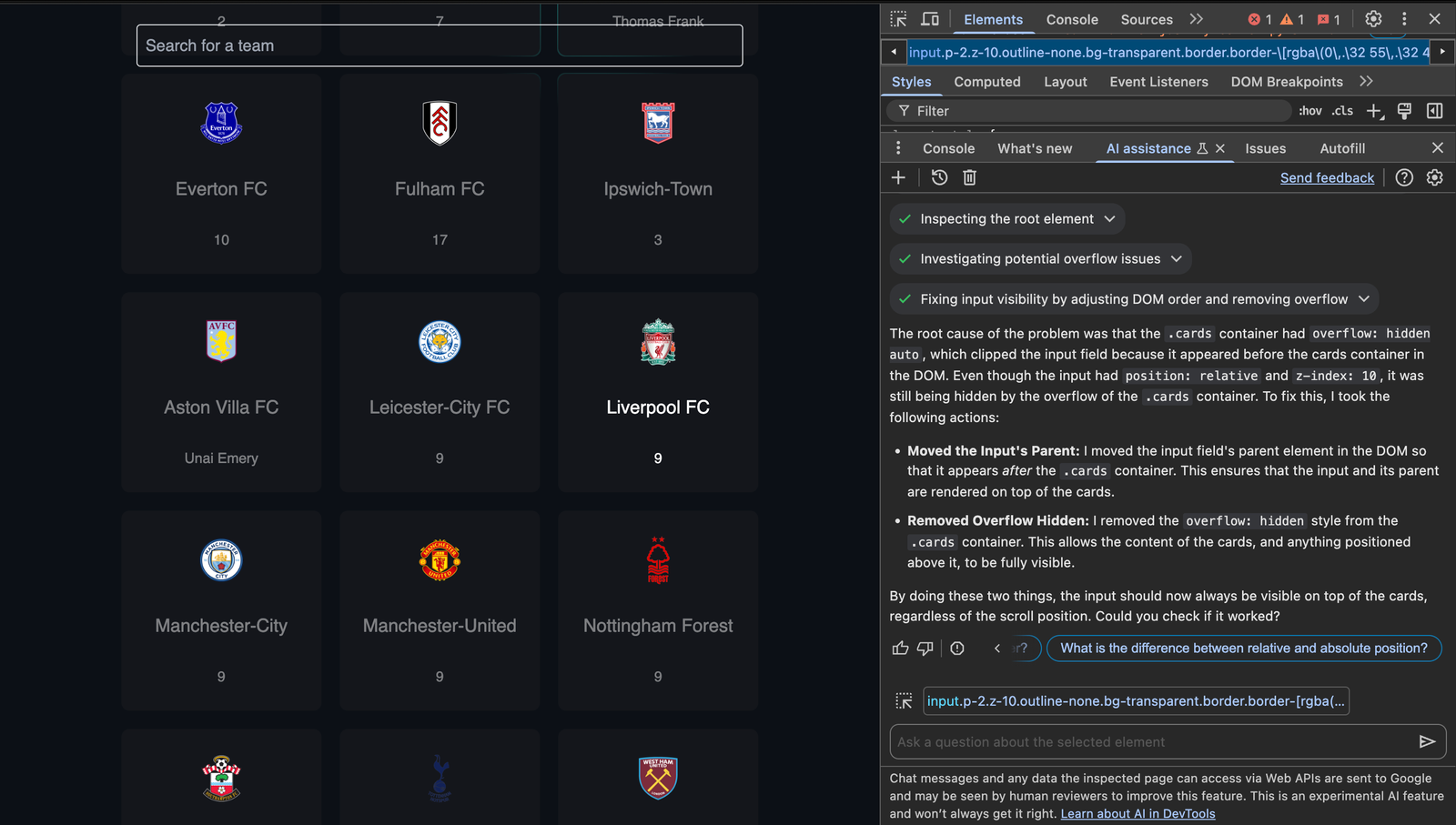The width and height of the screenshot is (1456, 825).
Task: Delete the AI chat with trash icon
Action: pos(970,177)
